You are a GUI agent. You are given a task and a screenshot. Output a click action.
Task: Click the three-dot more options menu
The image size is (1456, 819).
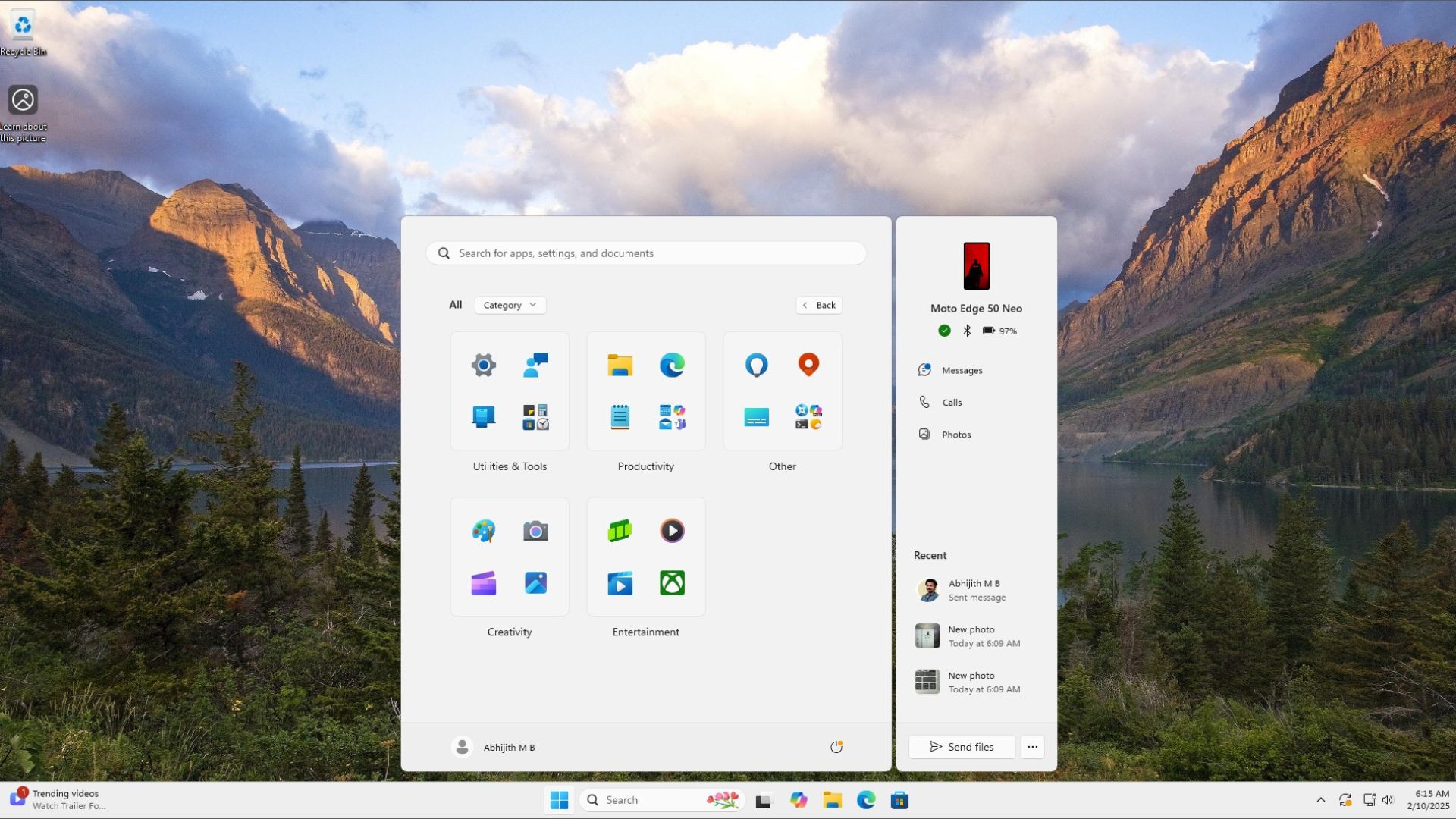(x=1032, y=747)
